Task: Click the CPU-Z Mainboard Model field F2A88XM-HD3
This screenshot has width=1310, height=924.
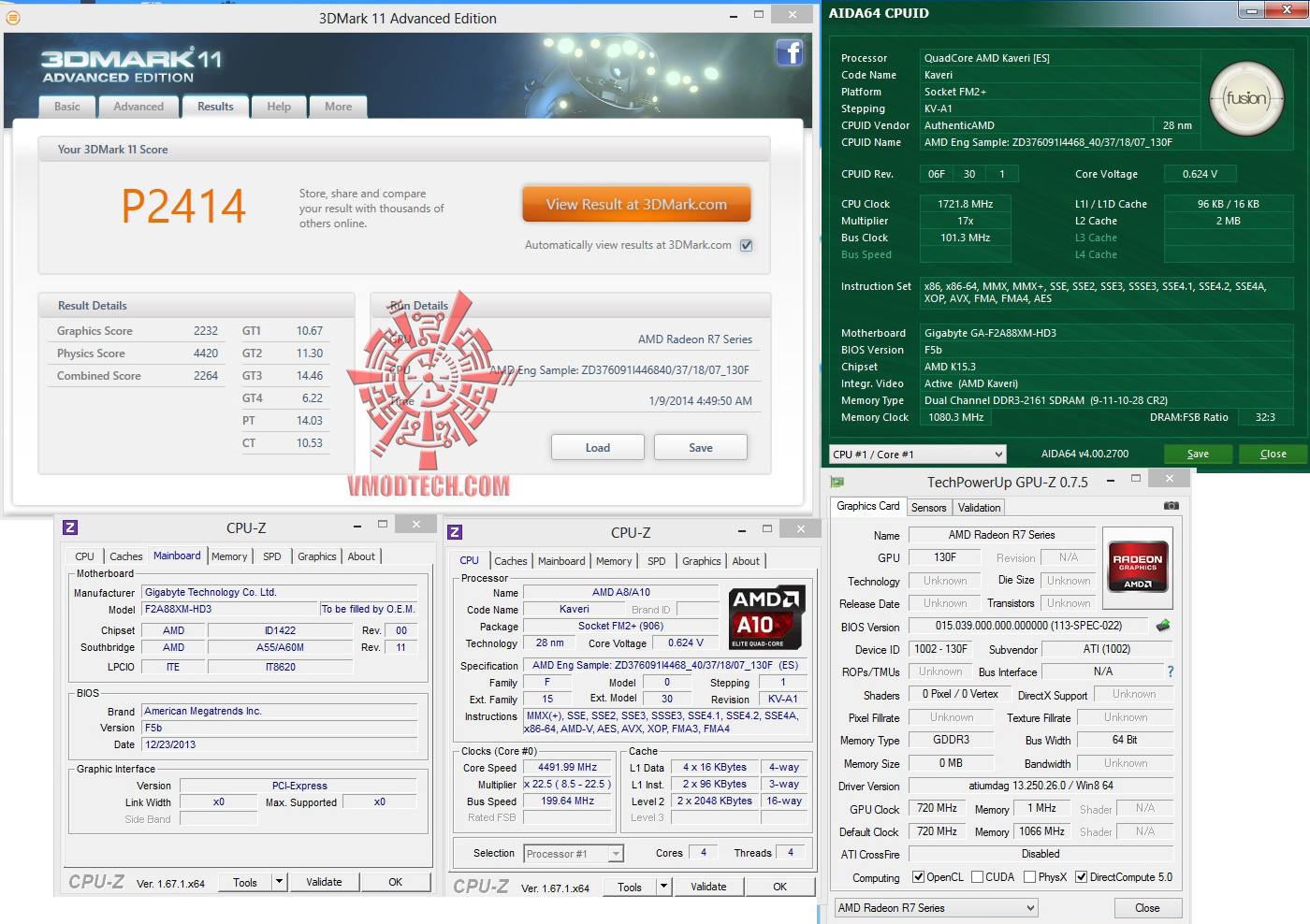Action: tap(230, 609)
